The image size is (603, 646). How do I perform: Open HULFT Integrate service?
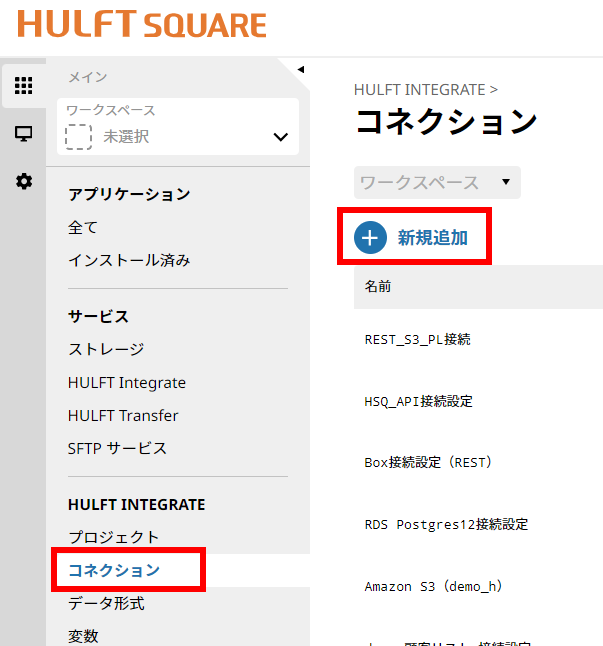(x=127, y=383)
